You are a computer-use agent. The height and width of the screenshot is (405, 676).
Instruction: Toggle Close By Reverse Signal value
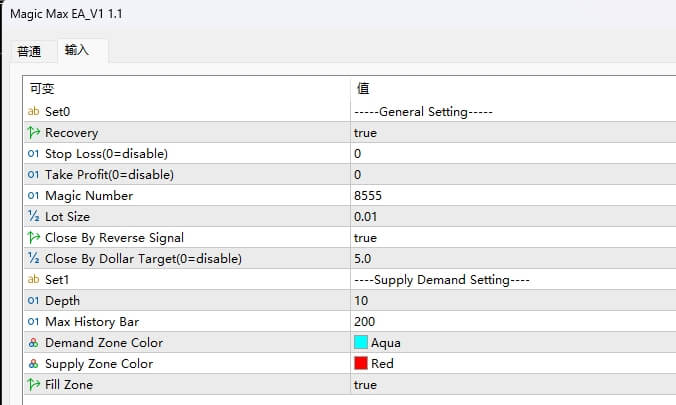click(x=365, y=238)
